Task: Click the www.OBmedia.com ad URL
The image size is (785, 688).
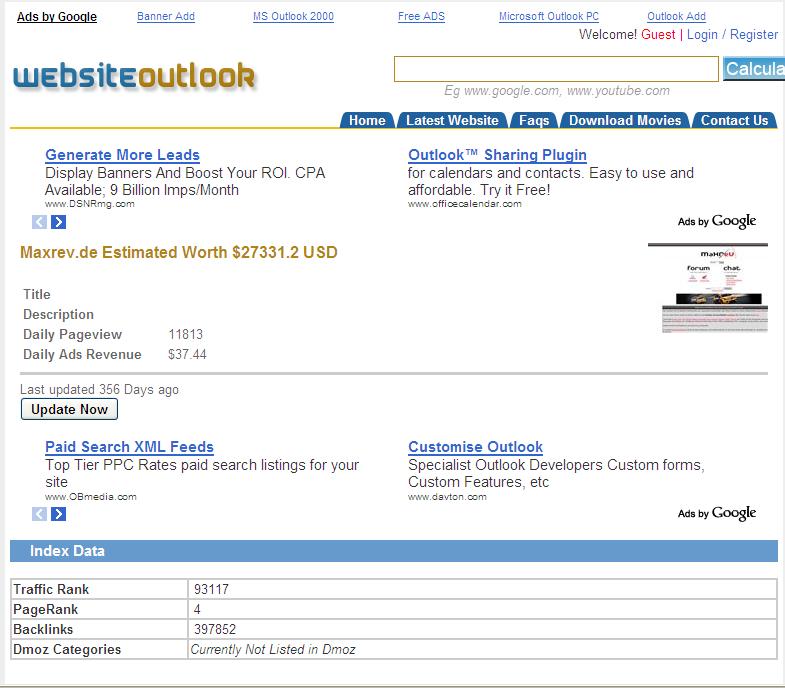Action: (x=91, y=497)
